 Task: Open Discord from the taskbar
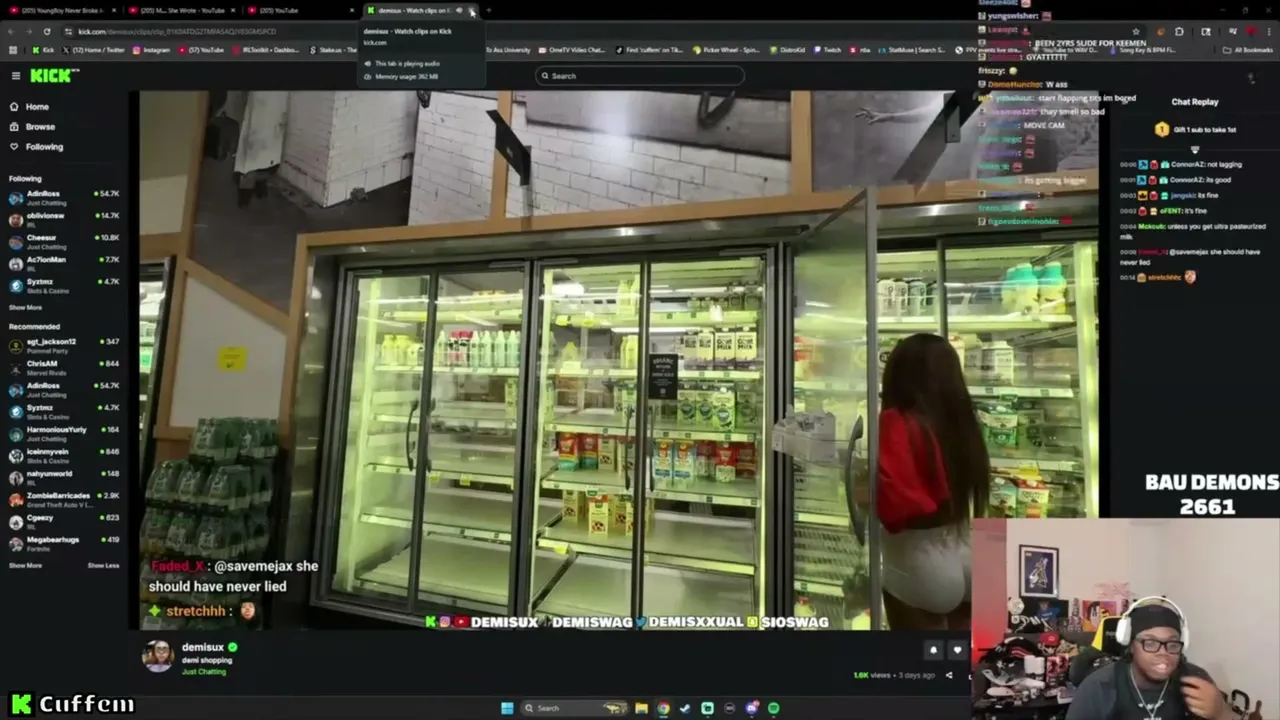pyautogui.click(x=751, y=708)
